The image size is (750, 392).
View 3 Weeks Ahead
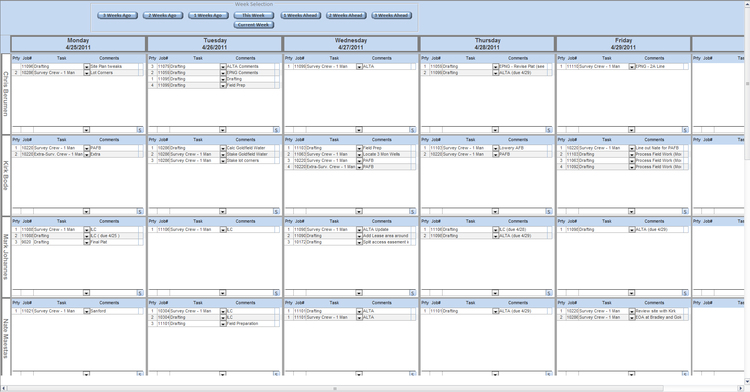coord(392,15)
